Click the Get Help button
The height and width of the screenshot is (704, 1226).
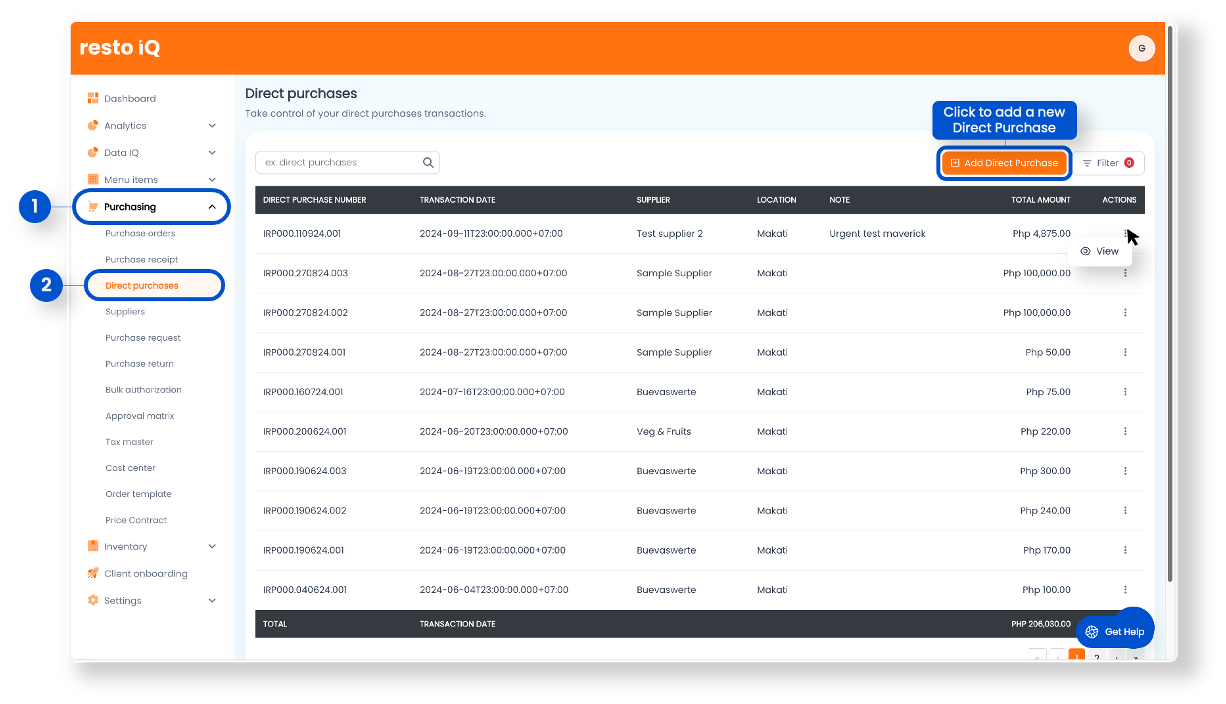tap(1115, 632)
